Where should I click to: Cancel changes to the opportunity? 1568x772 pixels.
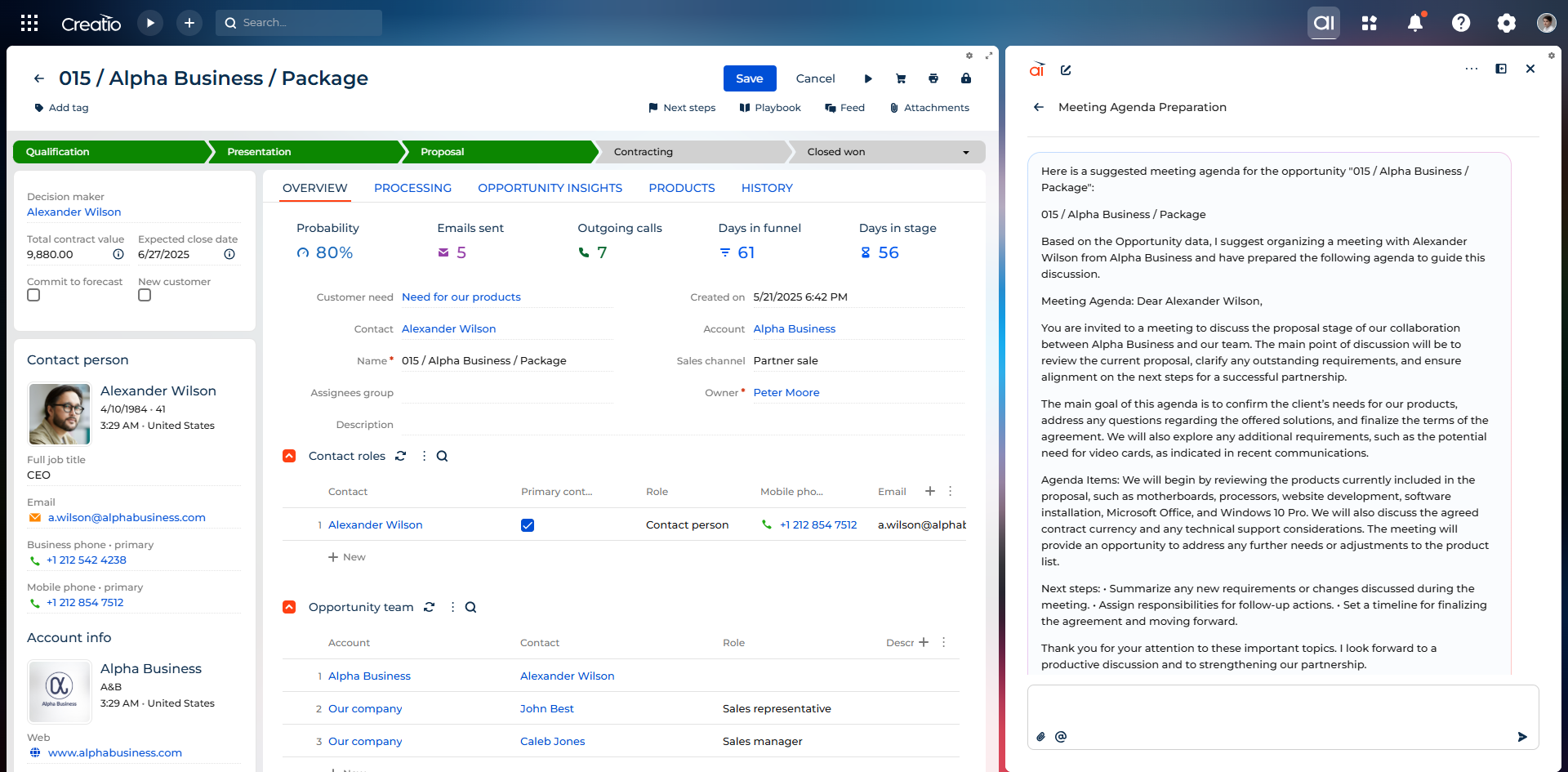pos(816,78)
